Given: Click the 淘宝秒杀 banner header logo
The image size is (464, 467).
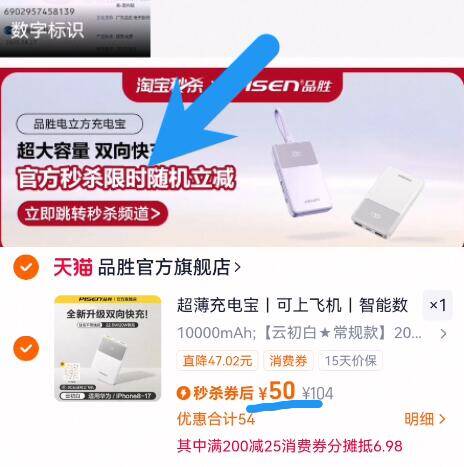Looking at the screenshot, I should tap(170, 85).
